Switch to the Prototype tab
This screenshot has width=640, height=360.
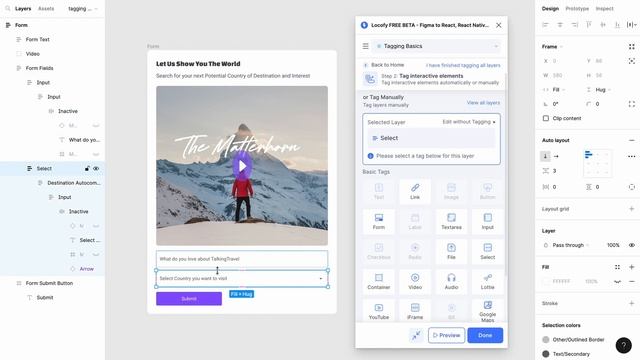(577, 9)
